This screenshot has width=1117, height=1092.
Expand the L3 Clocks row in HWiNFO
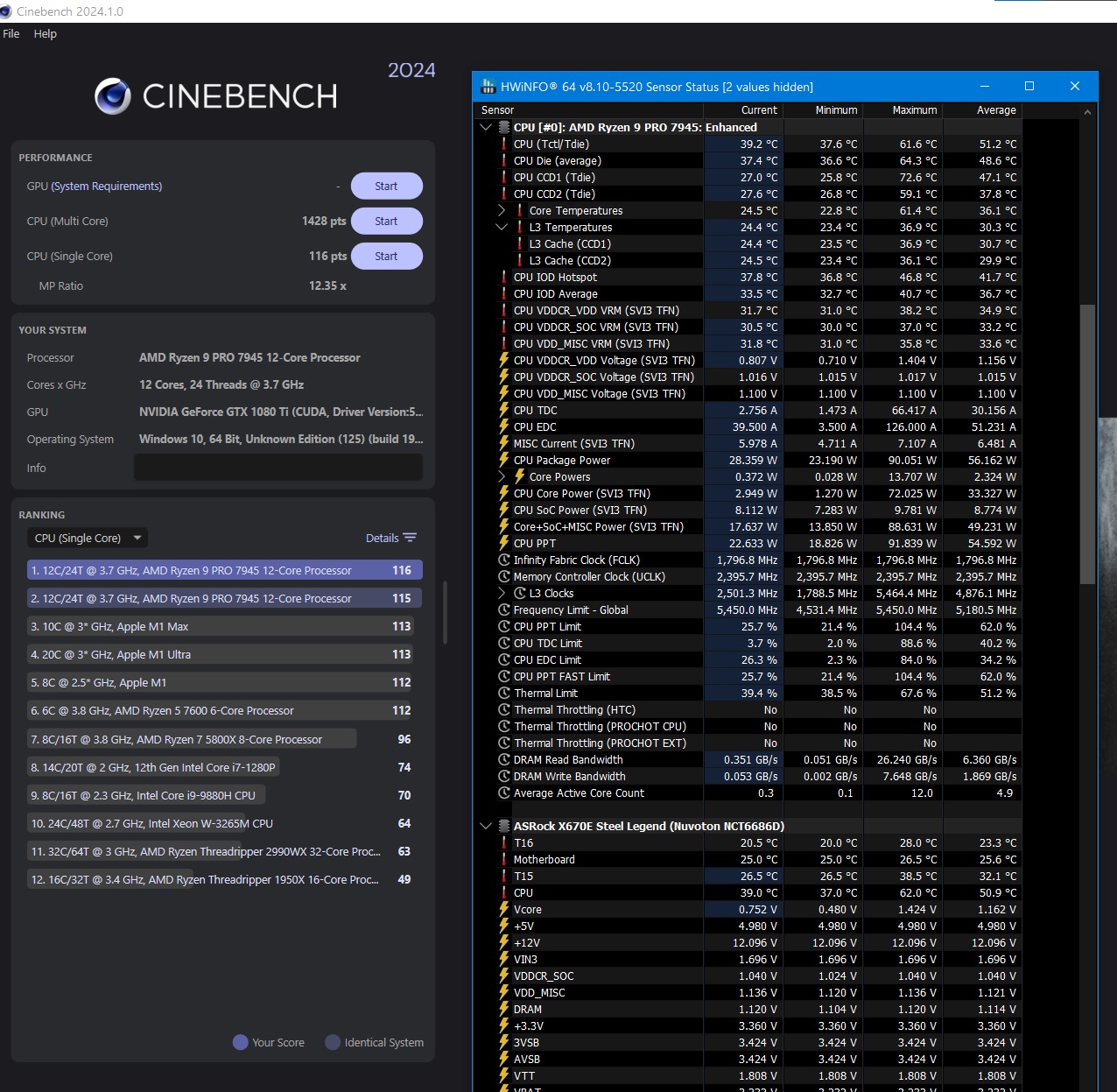[502, 593]
